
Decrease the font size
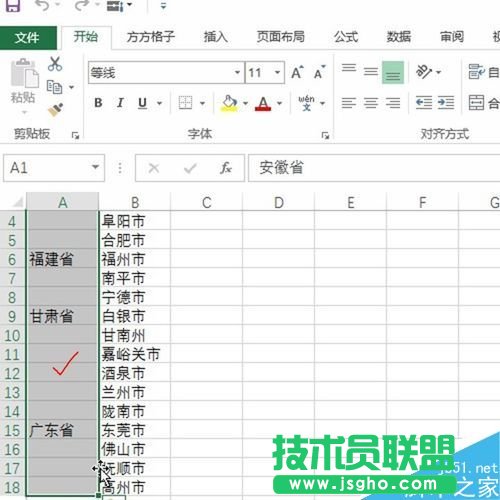point(319,72)
